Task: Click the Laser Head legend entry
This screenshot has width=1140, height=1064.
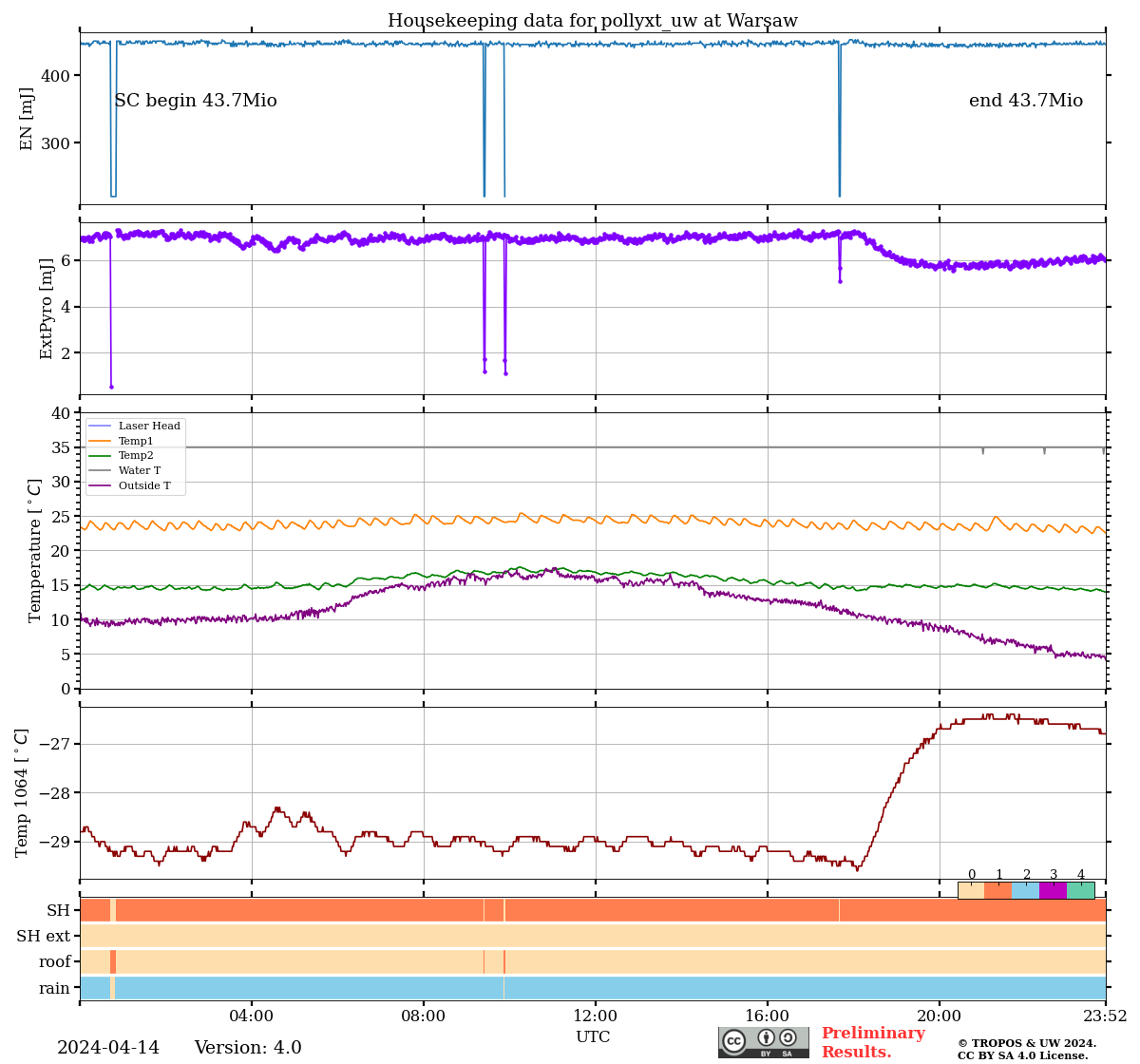Action: (134, 427)
